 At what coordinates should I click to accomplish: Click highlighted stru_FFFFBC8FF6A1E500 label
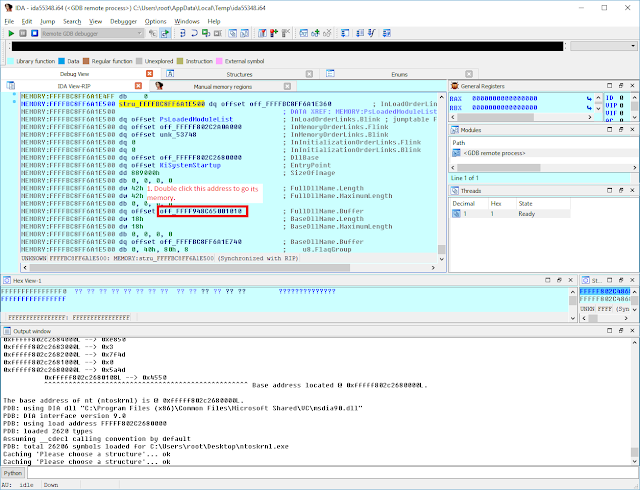click(162, 104)
